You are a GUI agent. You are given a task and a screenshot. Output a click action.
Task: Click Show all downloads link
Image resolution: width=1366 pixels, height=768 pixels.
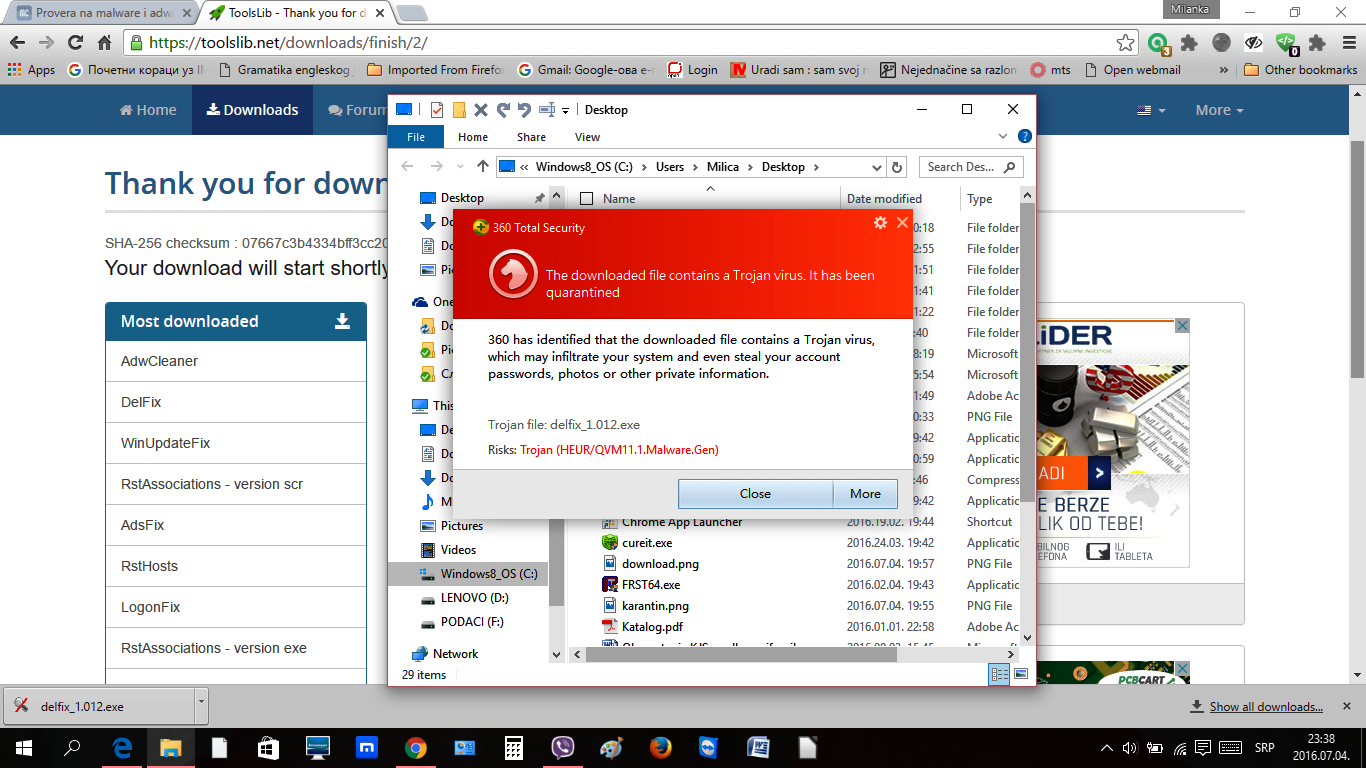click(1266, 706)
